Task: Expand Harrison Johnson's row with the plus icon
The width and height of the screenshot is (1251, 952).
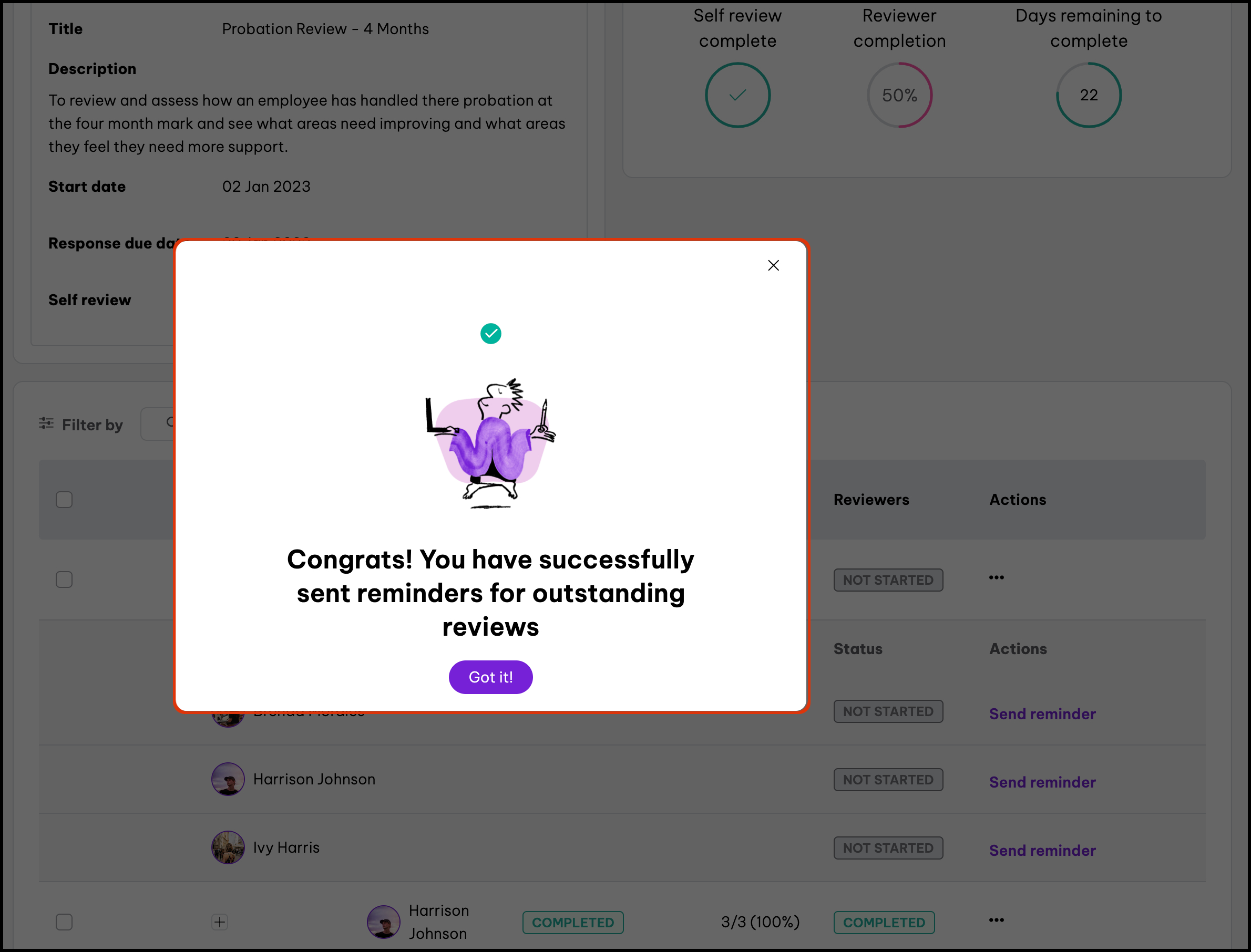Action: (x=220, y=922)
